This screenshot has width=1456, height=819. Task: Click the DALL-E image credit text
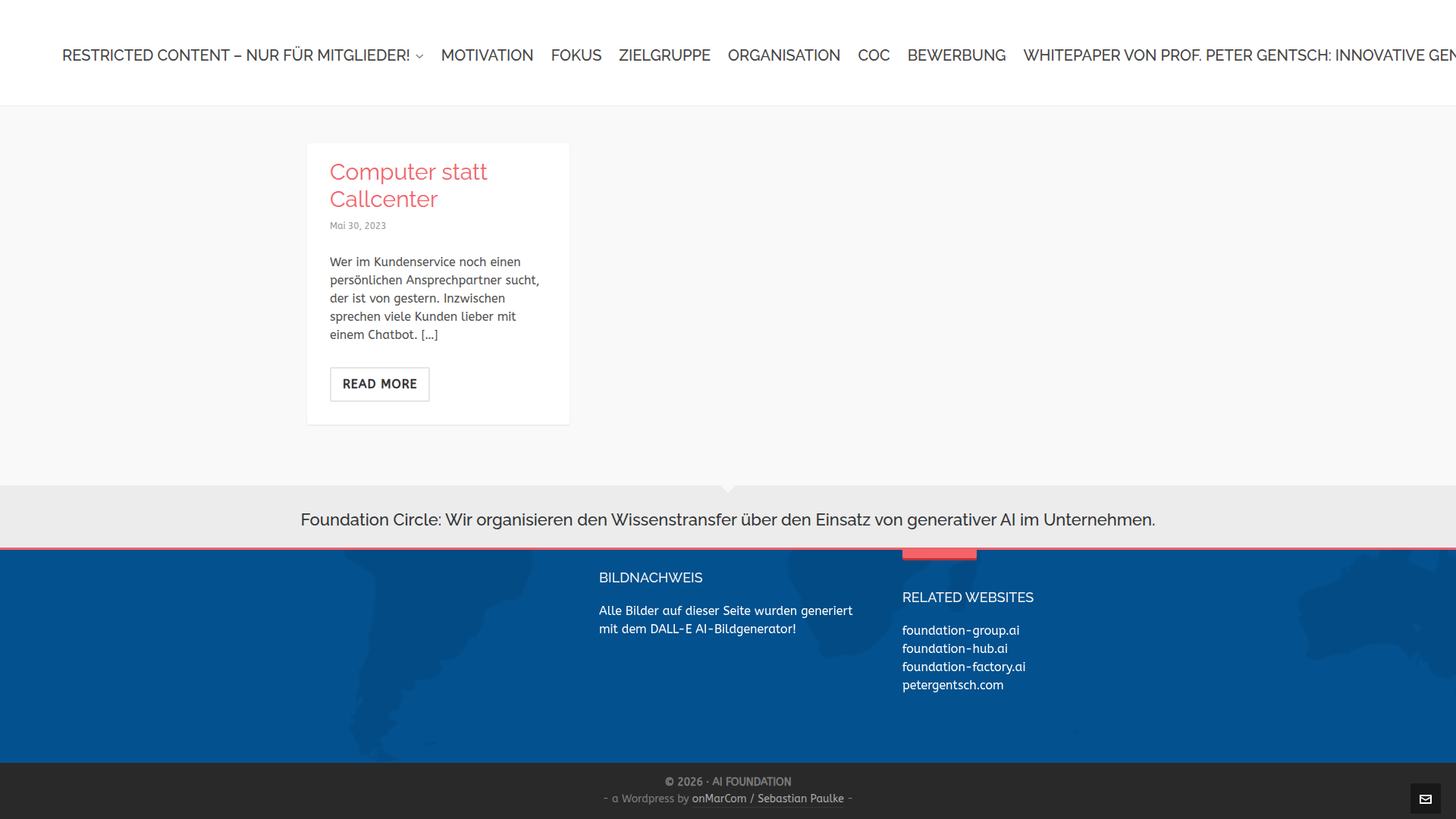[x=726, y=620]
